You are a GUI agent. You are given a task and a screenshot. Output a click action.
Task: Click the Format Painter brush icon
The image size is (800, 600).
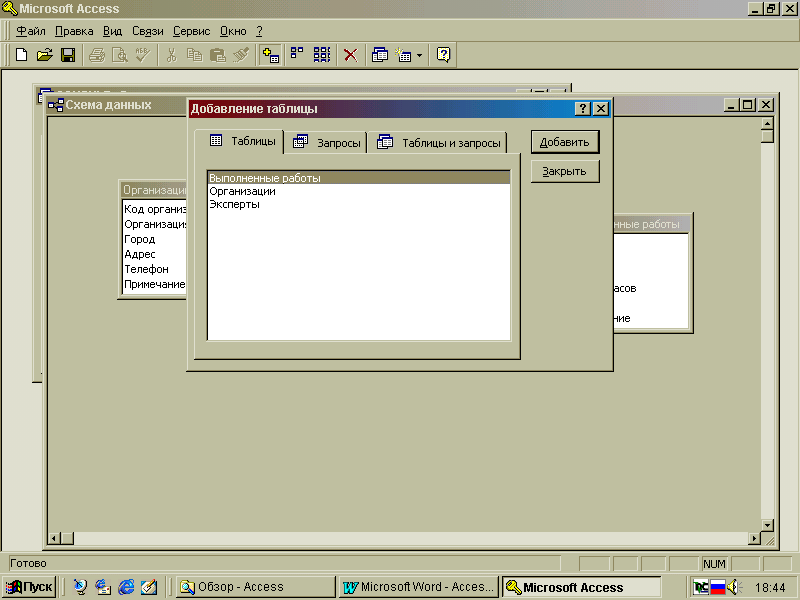pos(241,55)
